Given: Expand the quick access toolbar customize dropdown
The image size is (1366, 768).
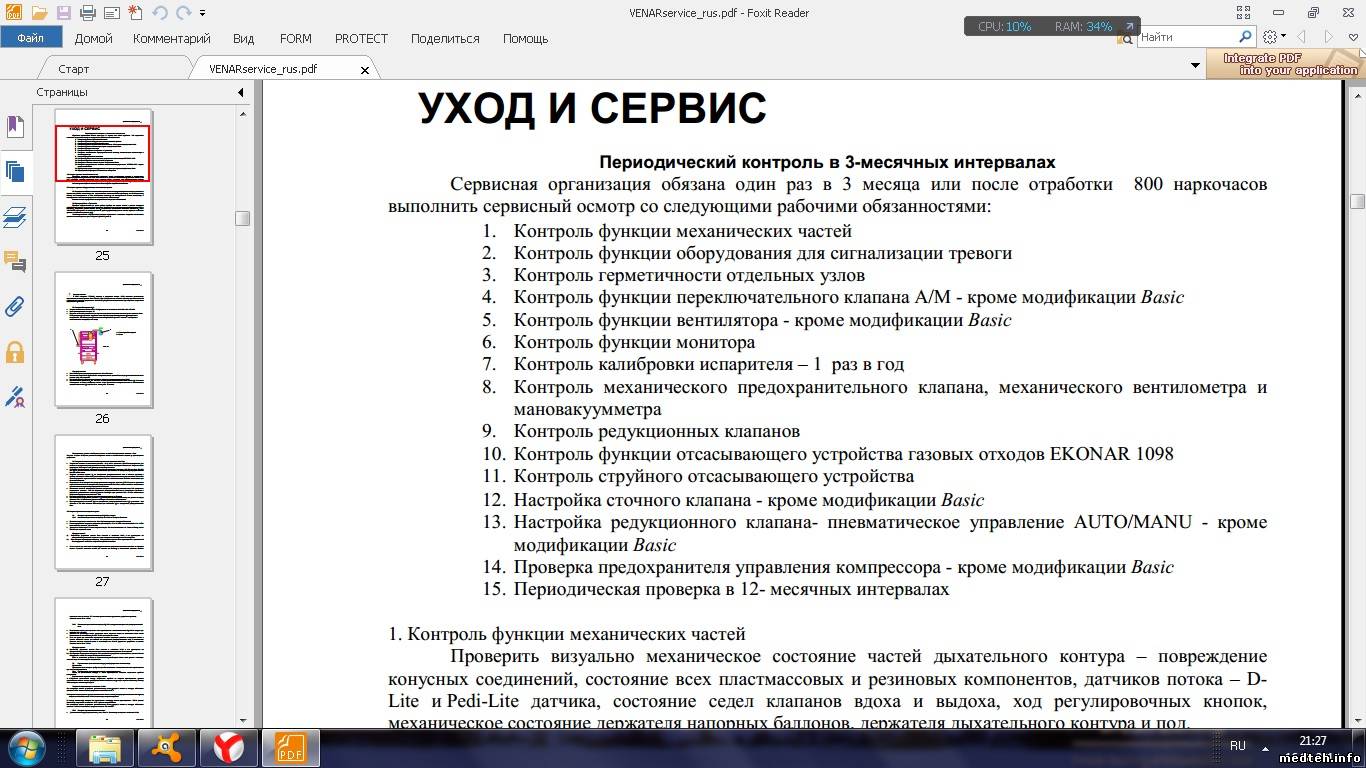Looking at the screenshot, I should click(203, 13).
